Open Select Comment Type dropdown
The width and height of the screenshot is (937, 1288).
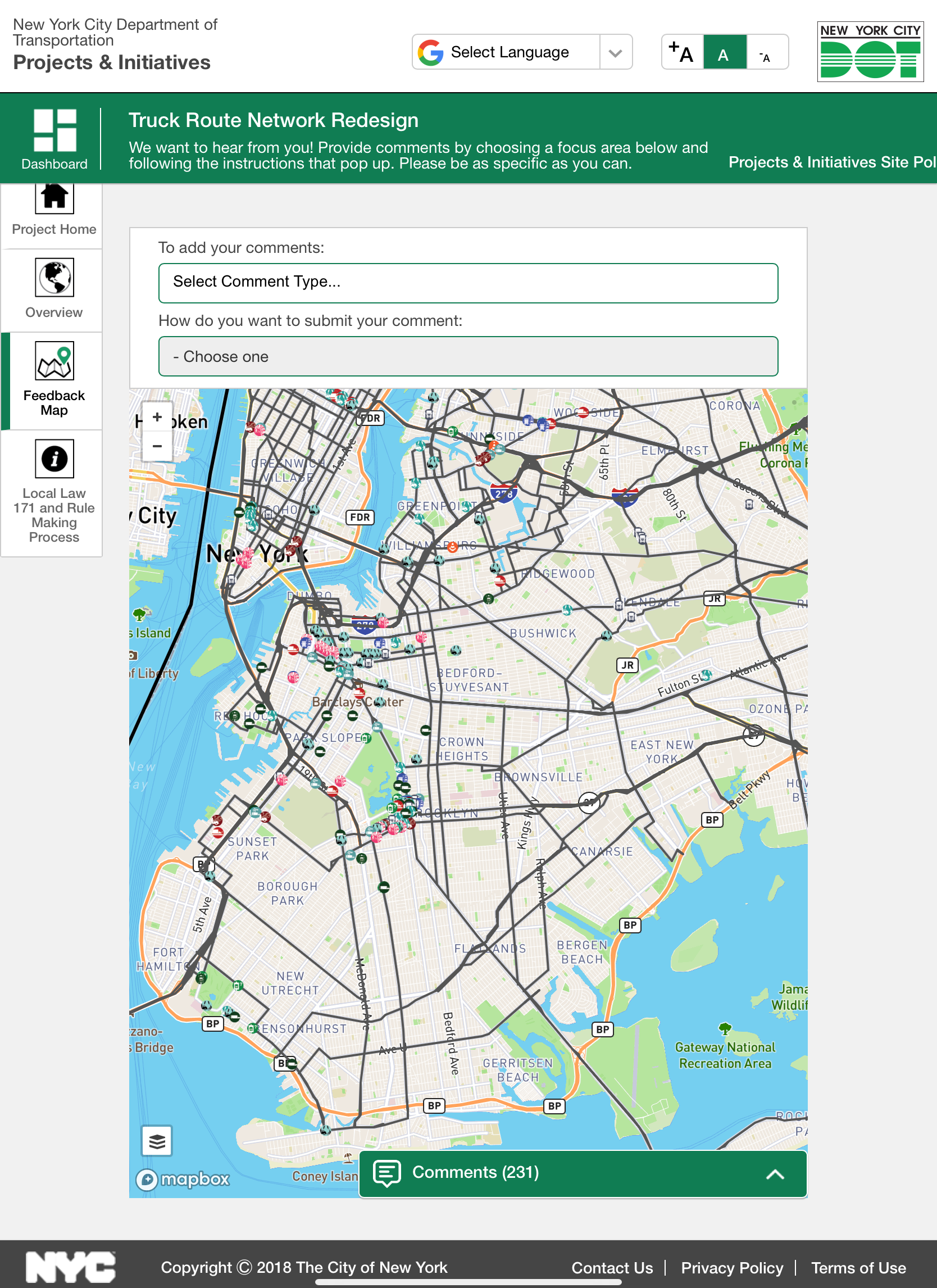click(467, 283)
